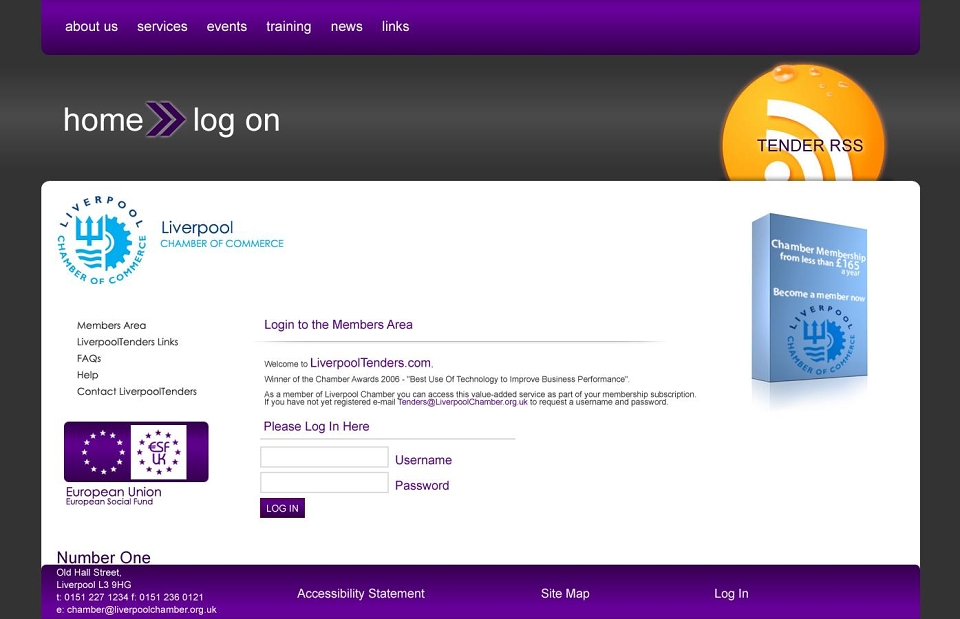Open the about us menu item
960x619 pixels.
coord(91,26)
